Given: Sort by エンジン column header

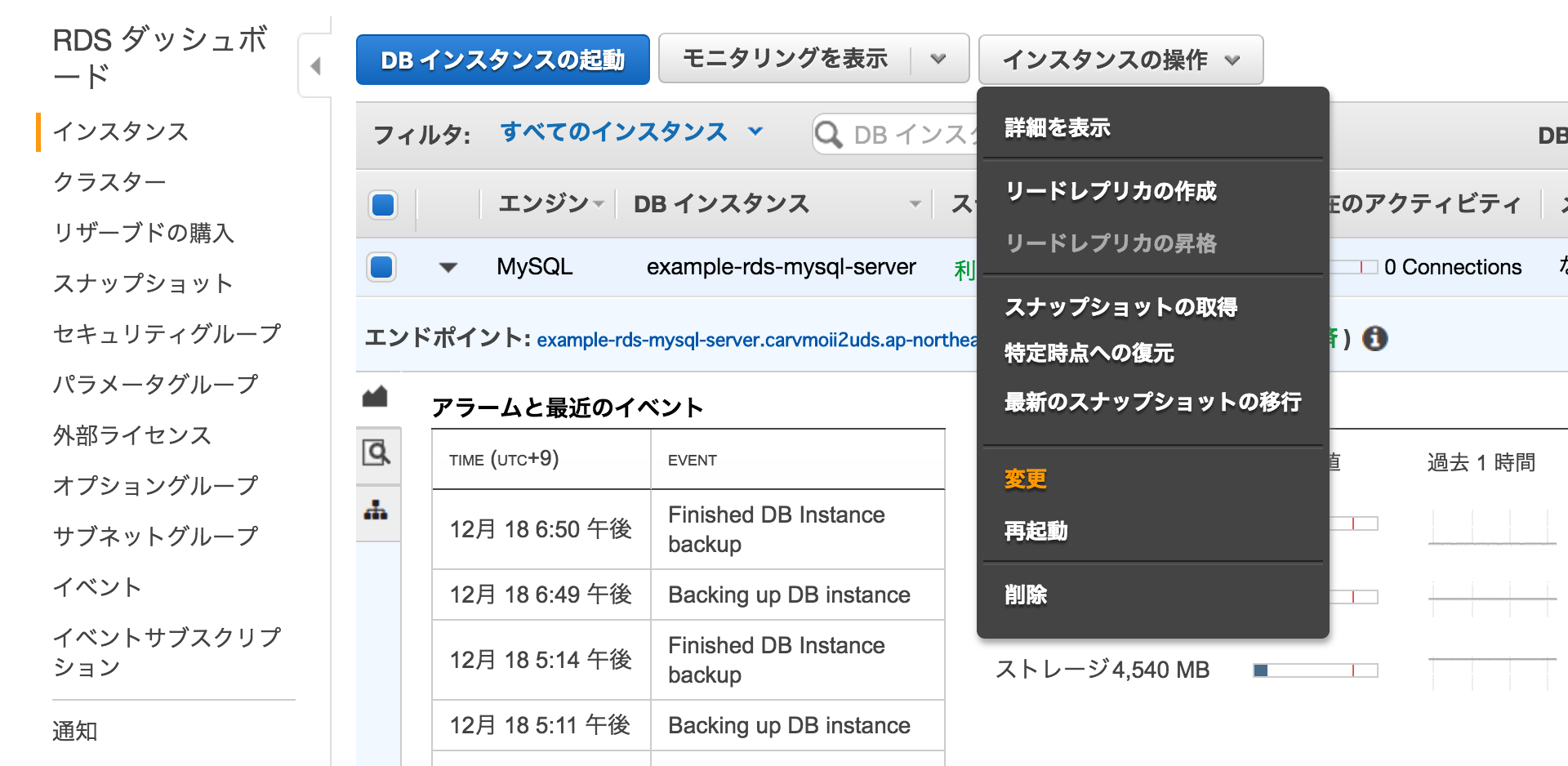Looking at the screenshot, I should click(550, 203).
